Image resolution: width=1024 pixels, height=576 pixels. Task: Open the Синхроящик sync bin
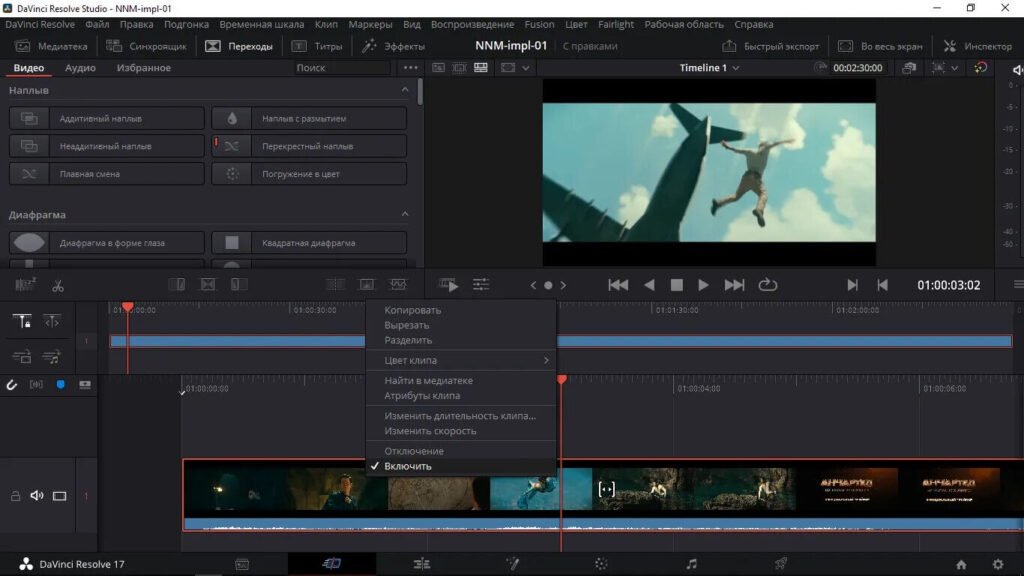pos(146,46)
